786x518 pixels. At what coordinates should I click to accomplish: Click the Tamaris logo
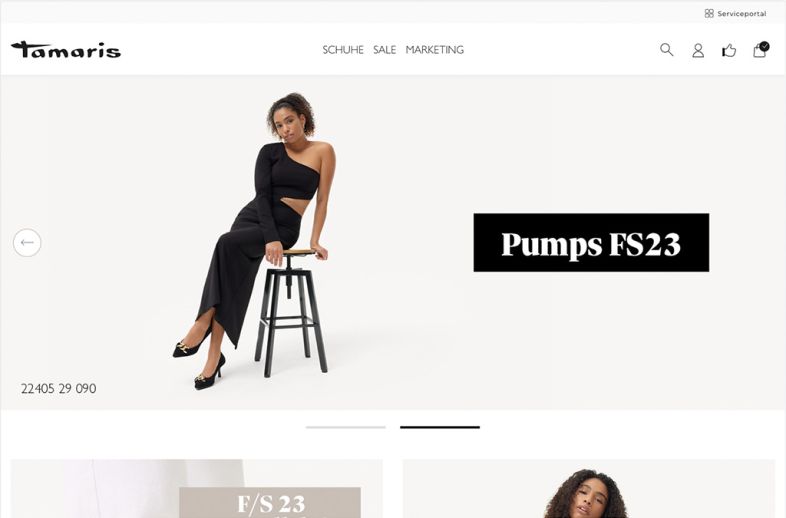point(66,50)
